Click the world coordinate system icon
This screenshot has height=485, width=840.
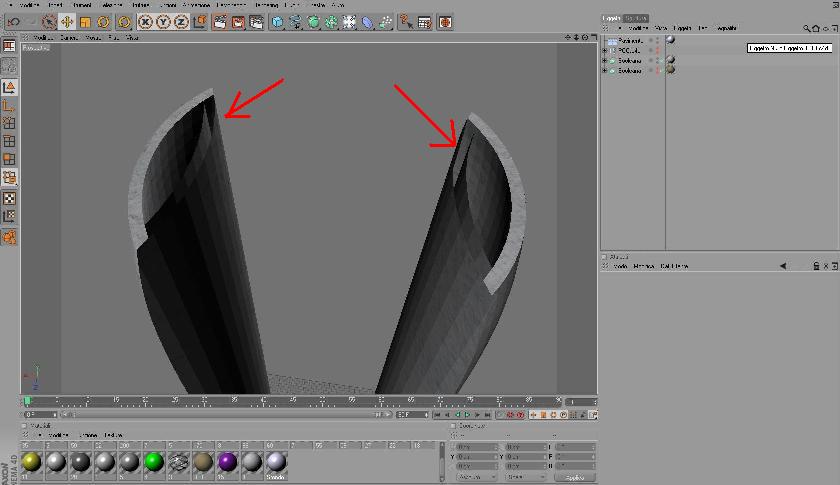click(x=200, y=22)
